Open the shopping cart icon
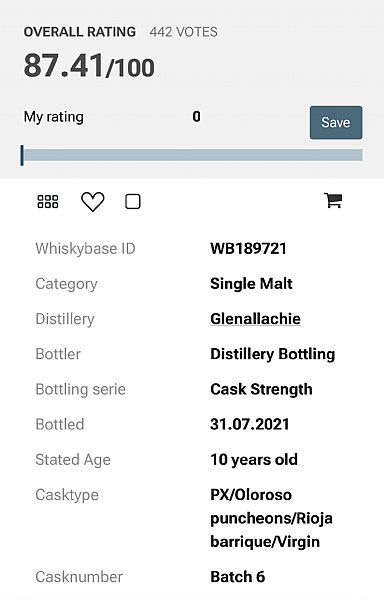The width and height of the screenshot is (384, 600). tap(333, 200)
